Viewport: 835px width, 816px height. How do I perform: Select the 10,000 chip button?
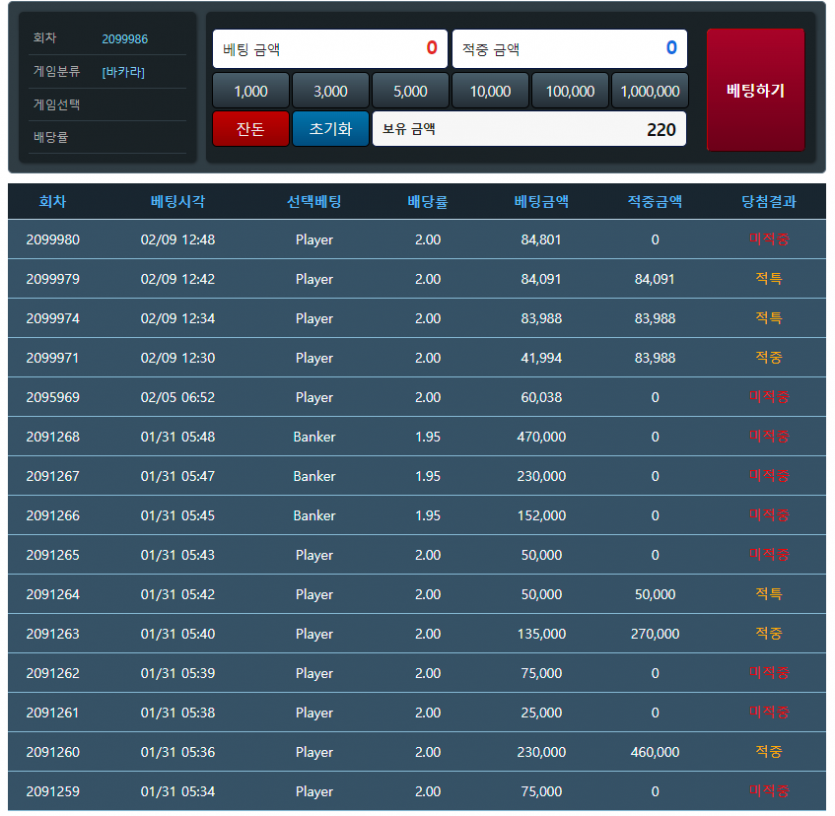(490, 91)
